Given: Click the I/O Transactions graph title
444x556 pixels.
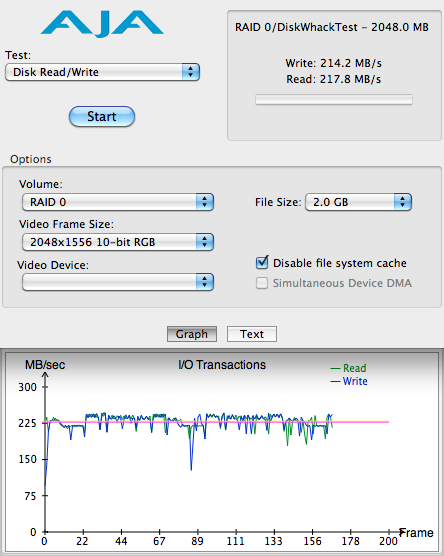Looking at the screenshot, I should 222,365.
